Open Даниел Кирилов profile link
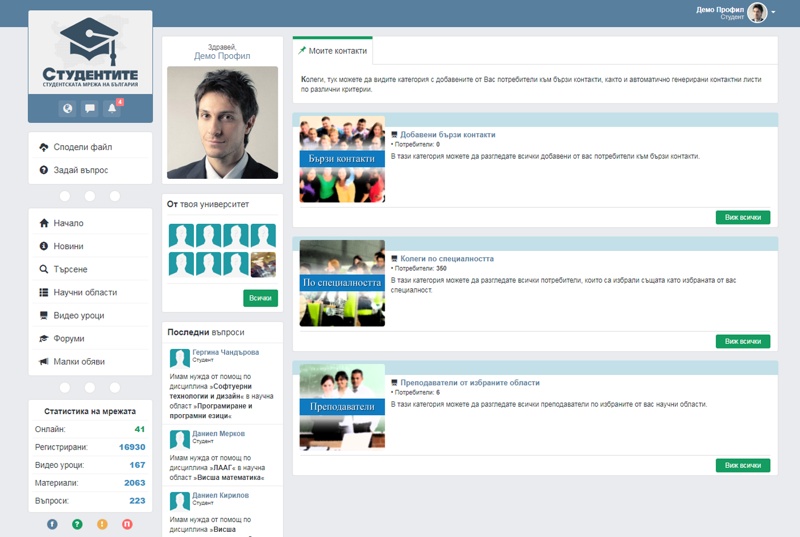 [x=220, y=495]
